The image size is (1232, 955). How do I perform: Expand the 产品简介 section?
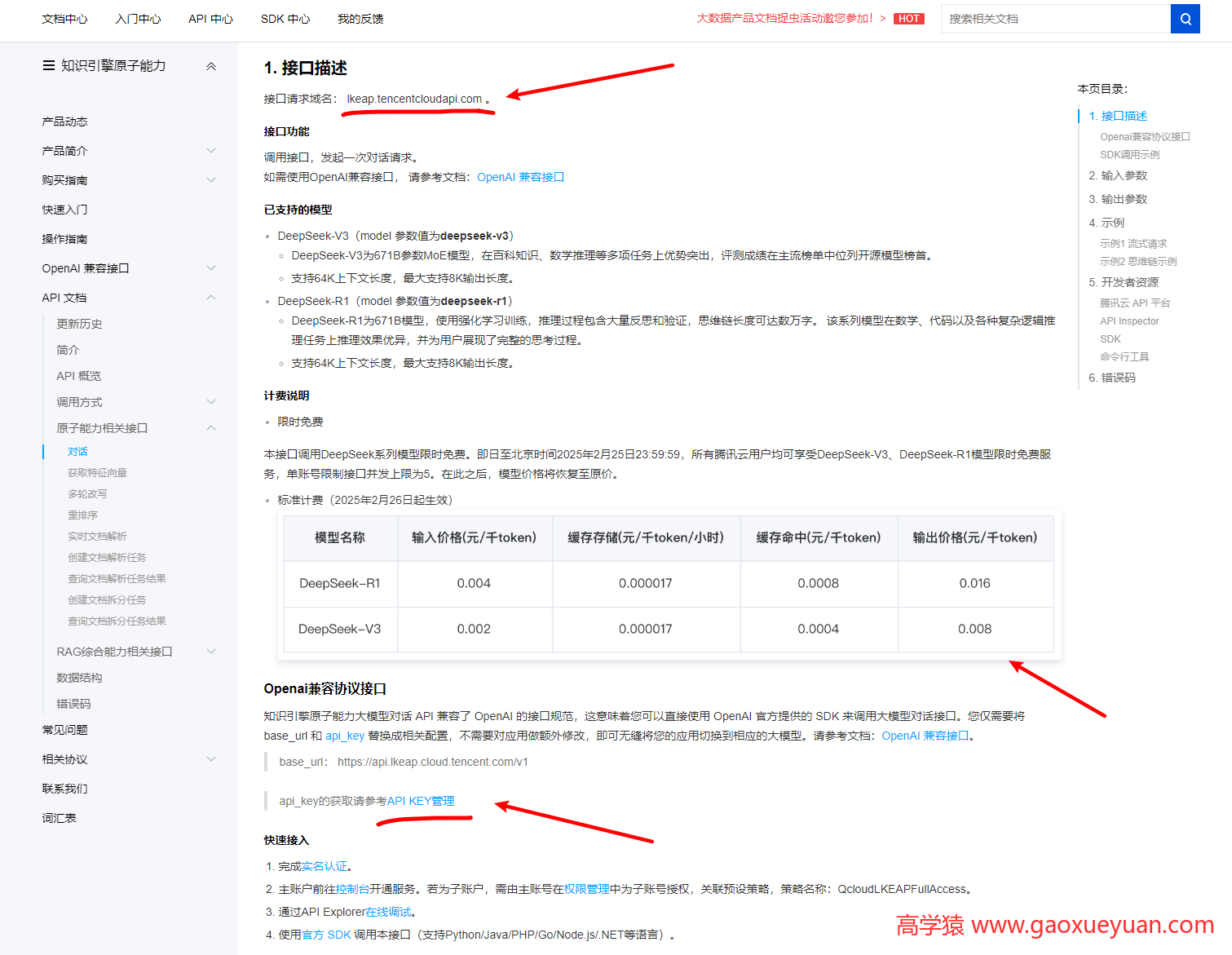coord(211,150)
